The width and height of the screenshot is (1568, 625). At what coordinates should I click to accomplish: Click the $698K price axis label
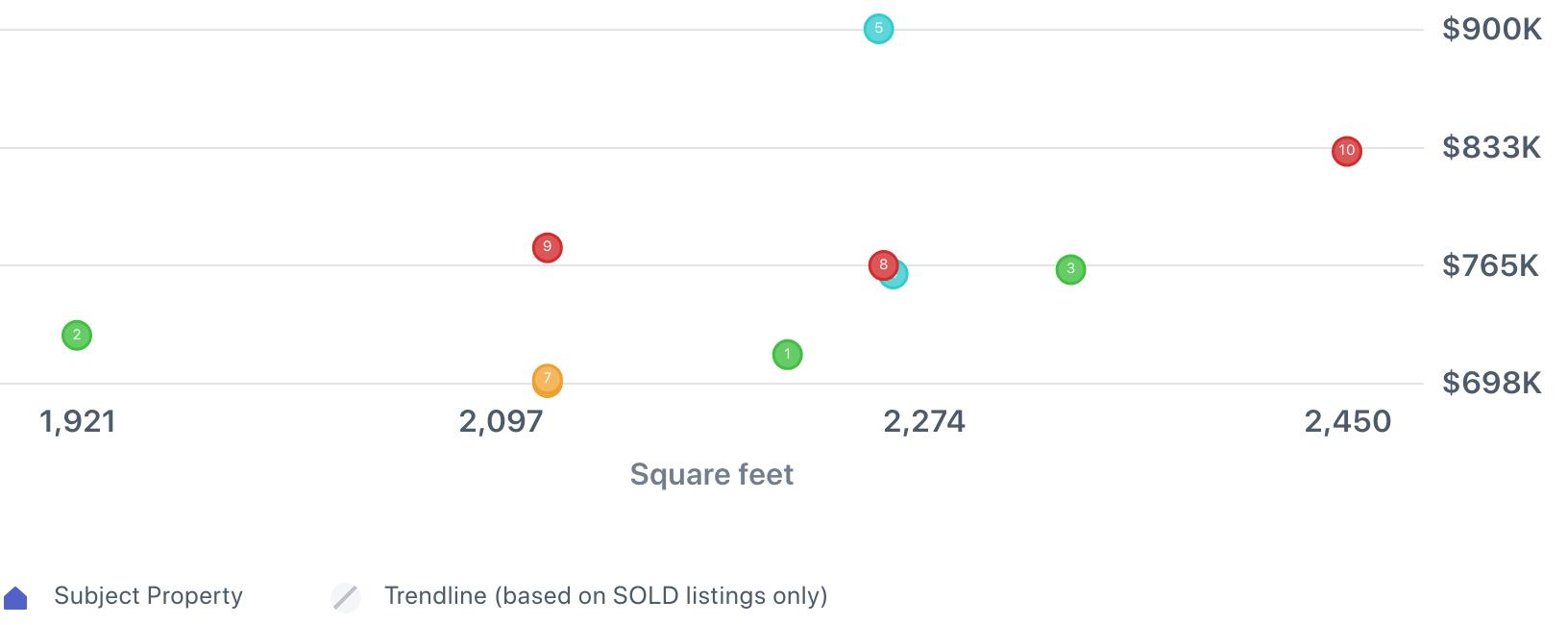point(1491,384)
